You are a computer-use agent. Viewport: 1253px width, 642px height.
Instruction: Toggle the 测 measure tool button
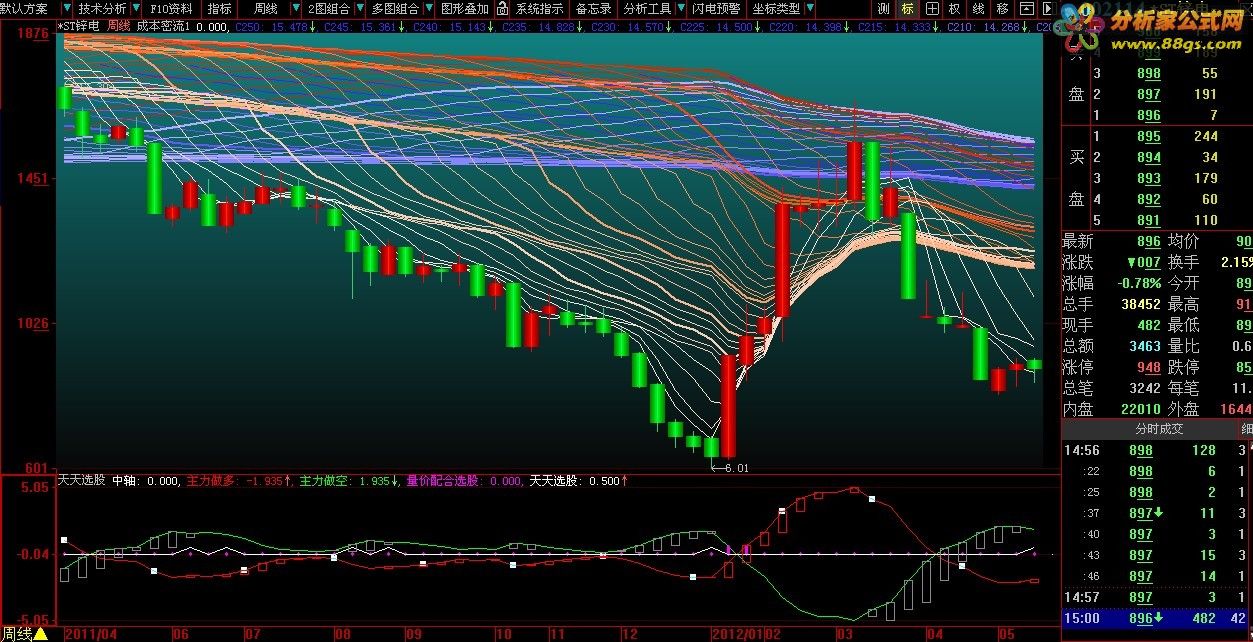click(x=883, y=8)
